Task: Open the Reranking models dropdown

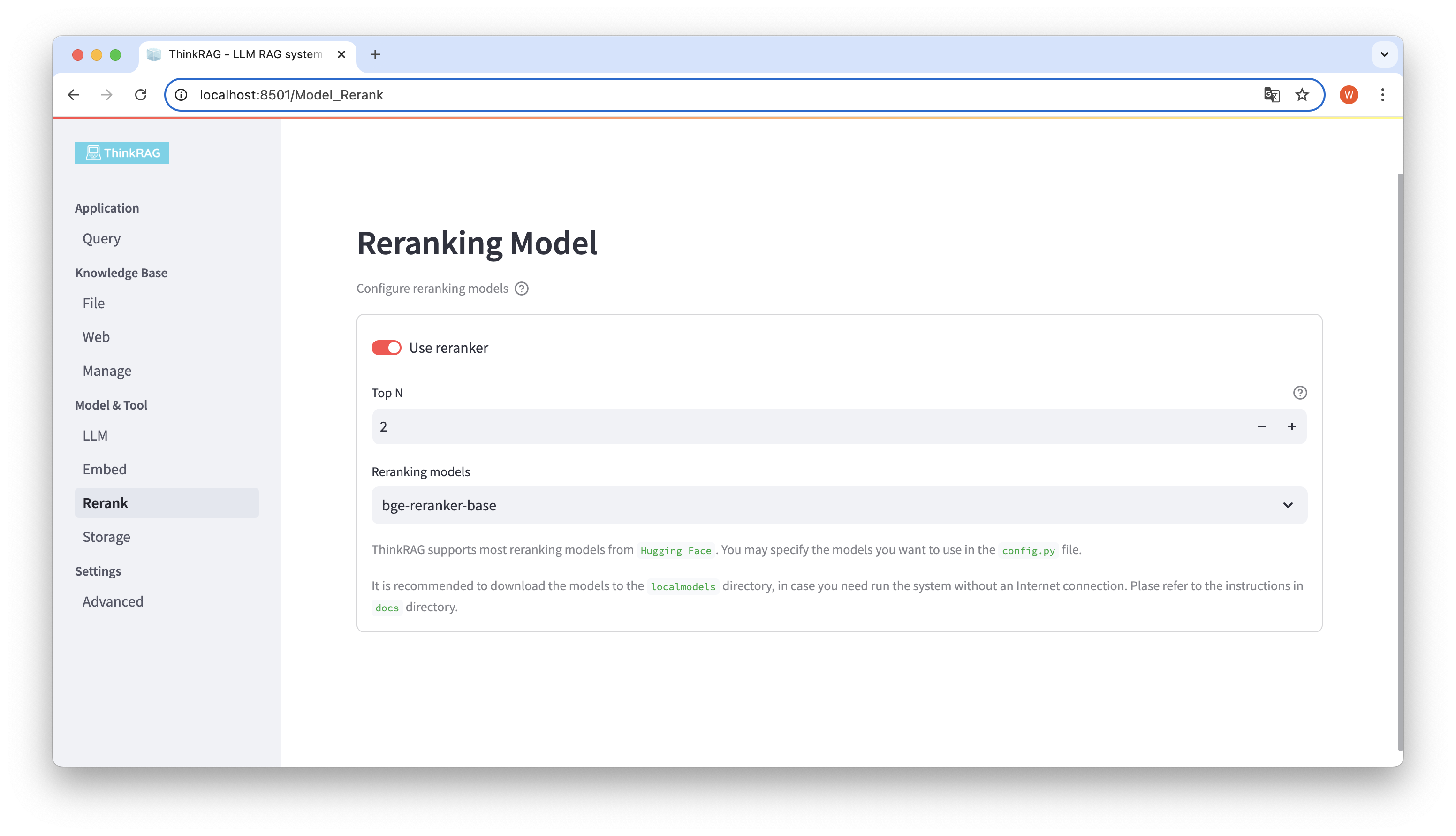Action: (x=839, y=505)
